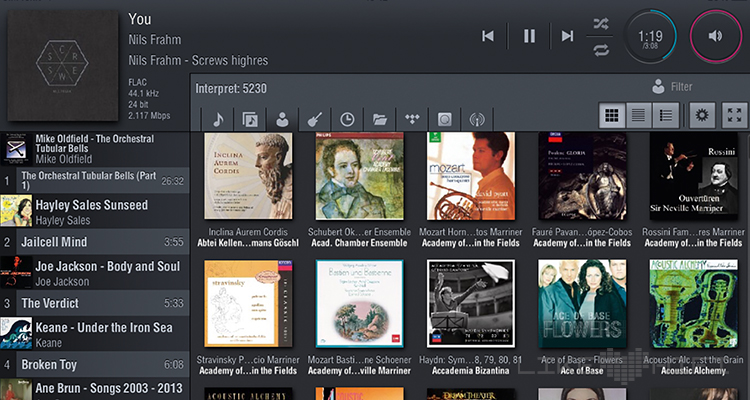Open the Mozart Horn concertos album cover

point(471,176)
